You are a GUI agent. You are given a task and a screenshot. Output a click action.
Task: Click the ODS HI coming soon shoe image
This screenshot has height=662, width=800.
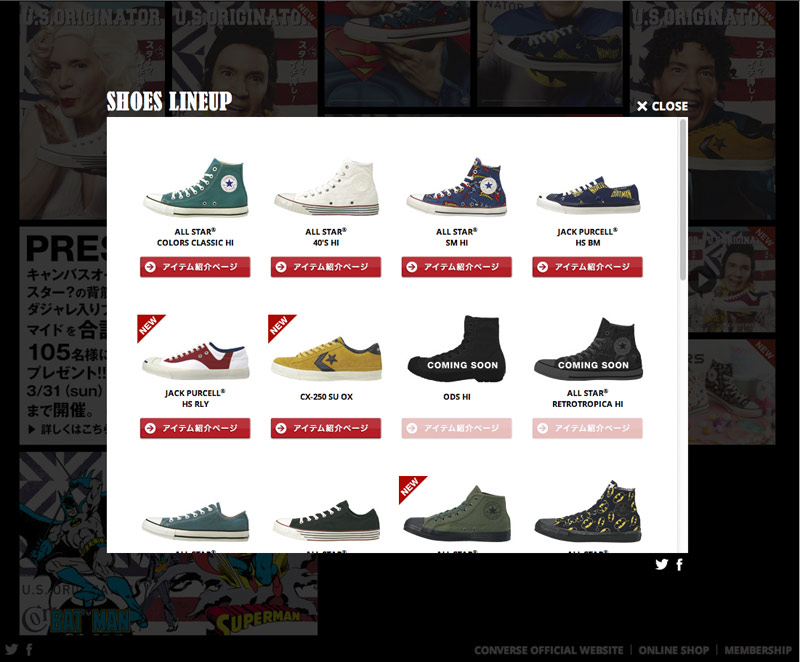(457, 349)
